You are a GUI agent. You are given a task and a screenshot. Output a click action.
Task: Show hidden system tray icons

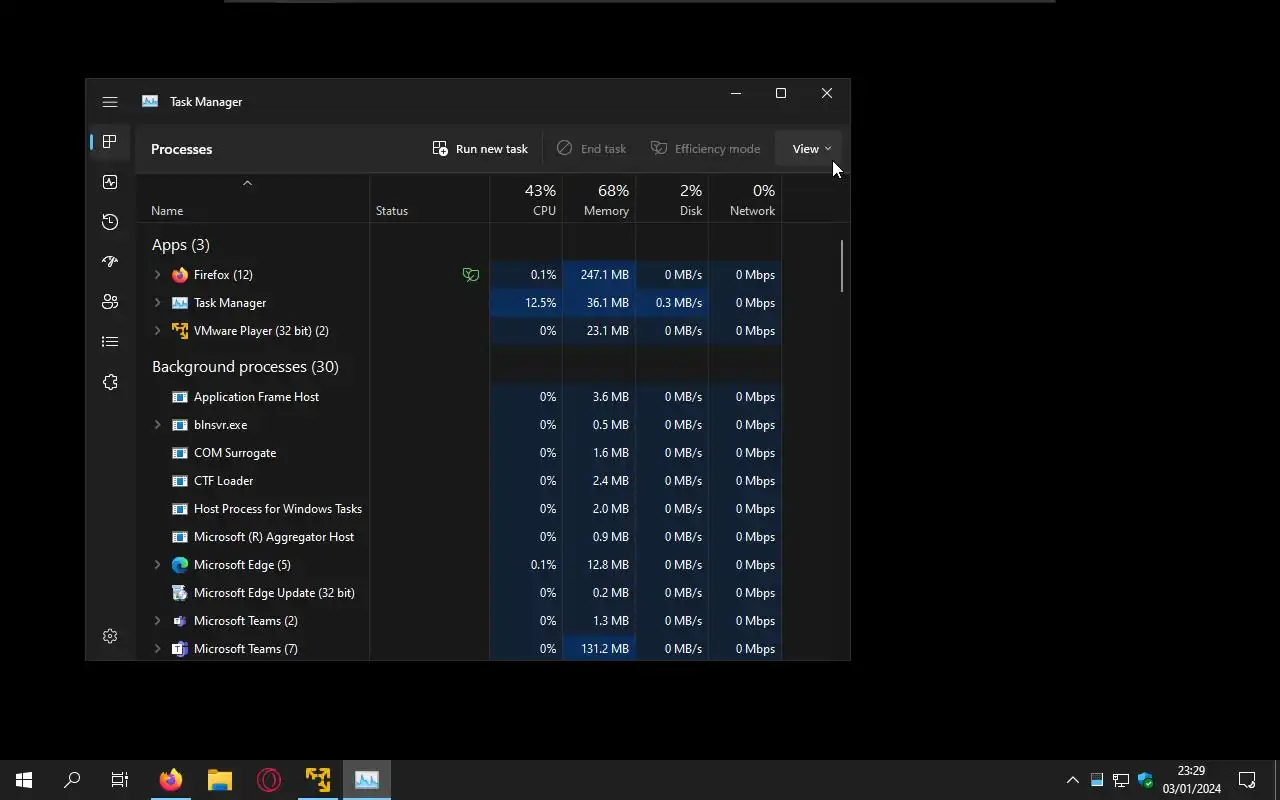tap(1072, 780)
